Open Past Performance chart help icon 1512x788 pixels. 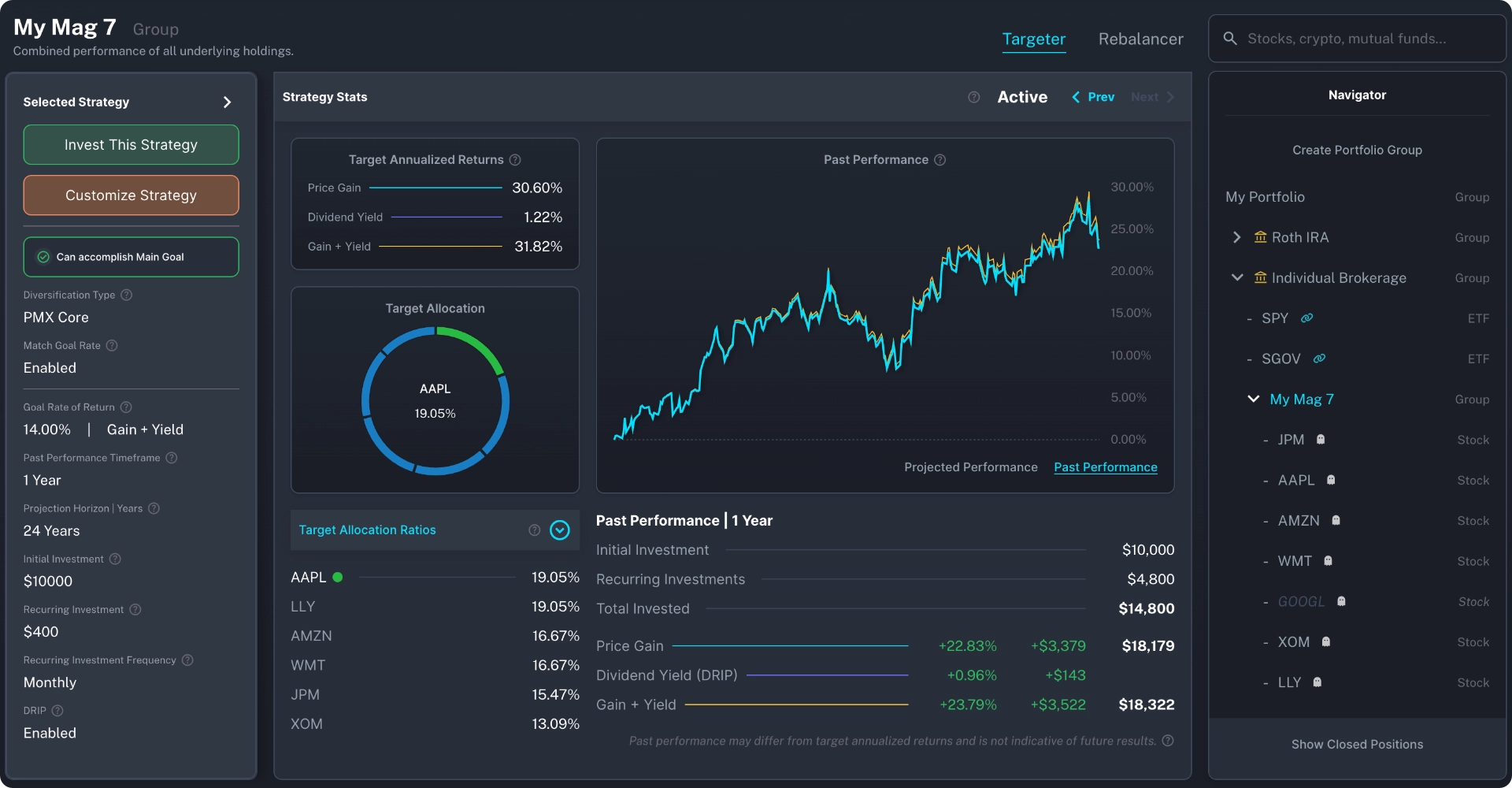click(939, 160)
